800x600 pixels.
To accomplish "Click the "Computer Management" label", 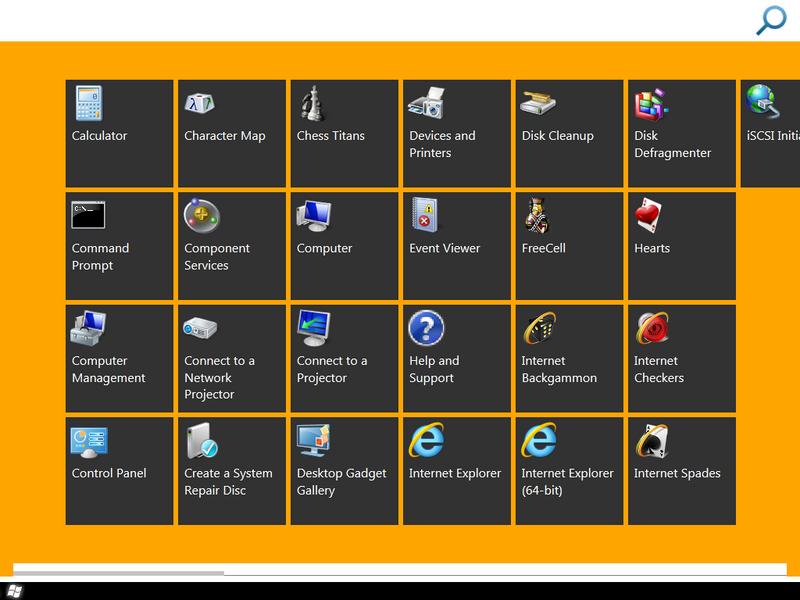I will 109,369.
